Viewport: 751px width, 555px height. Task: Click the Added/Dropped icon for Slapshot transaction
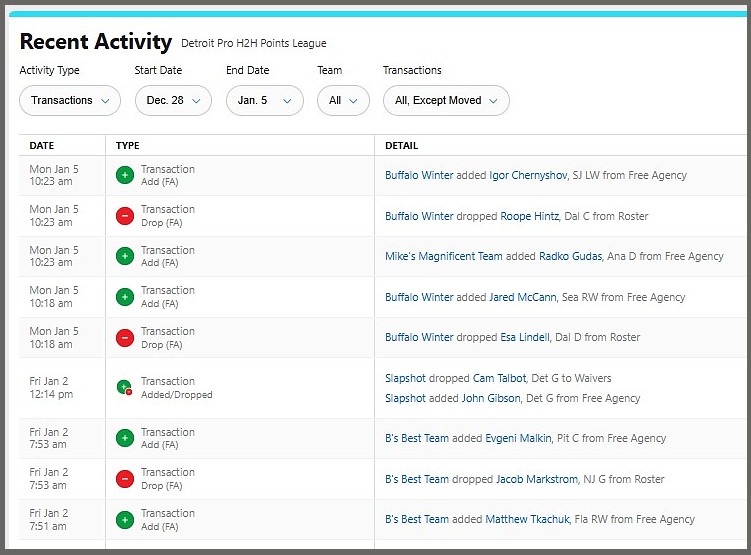(x=125, y=388)
